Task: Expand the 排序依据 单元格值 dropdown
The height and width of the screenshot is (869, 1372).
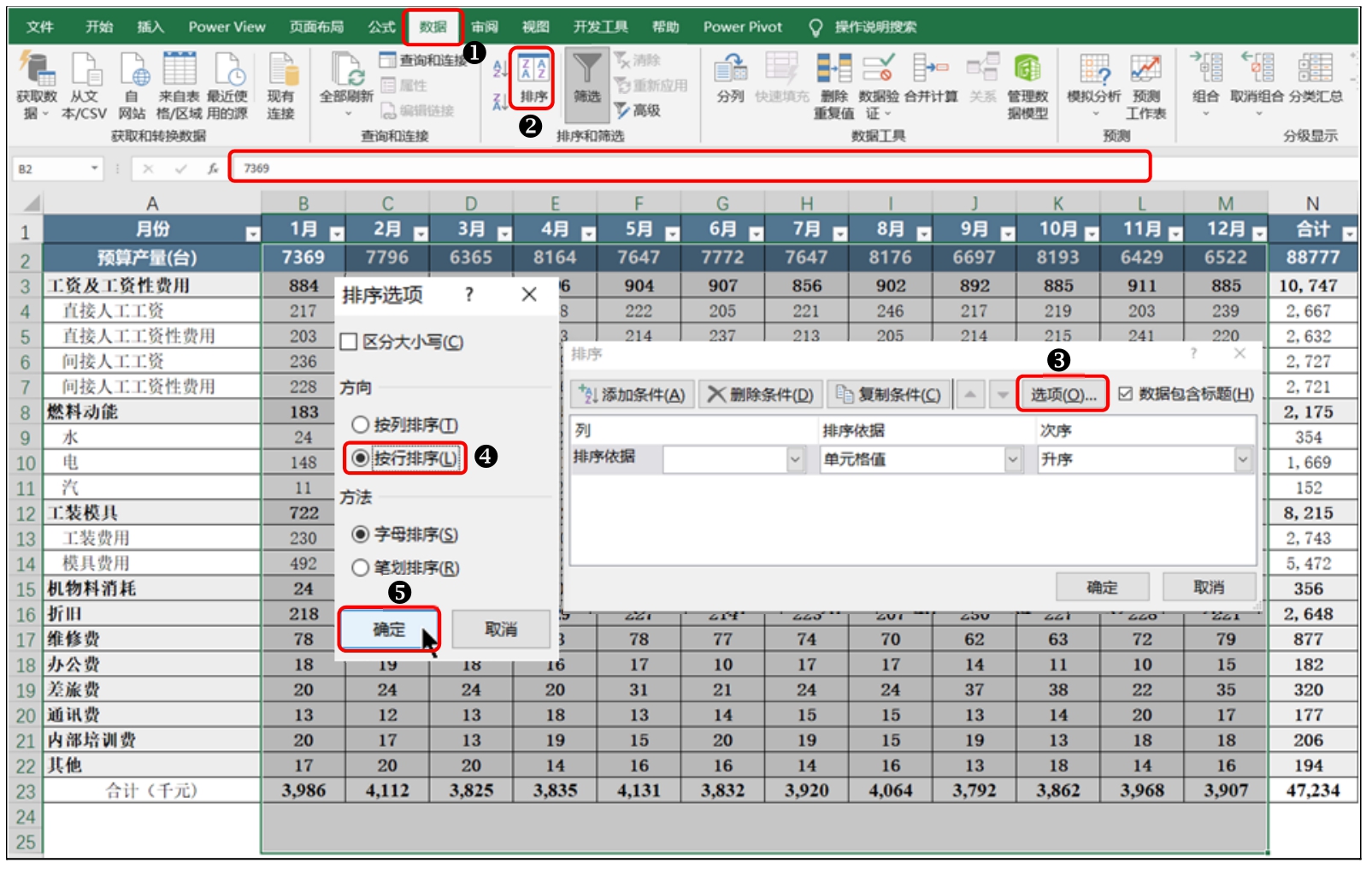Action: [x=1013, y=460]
